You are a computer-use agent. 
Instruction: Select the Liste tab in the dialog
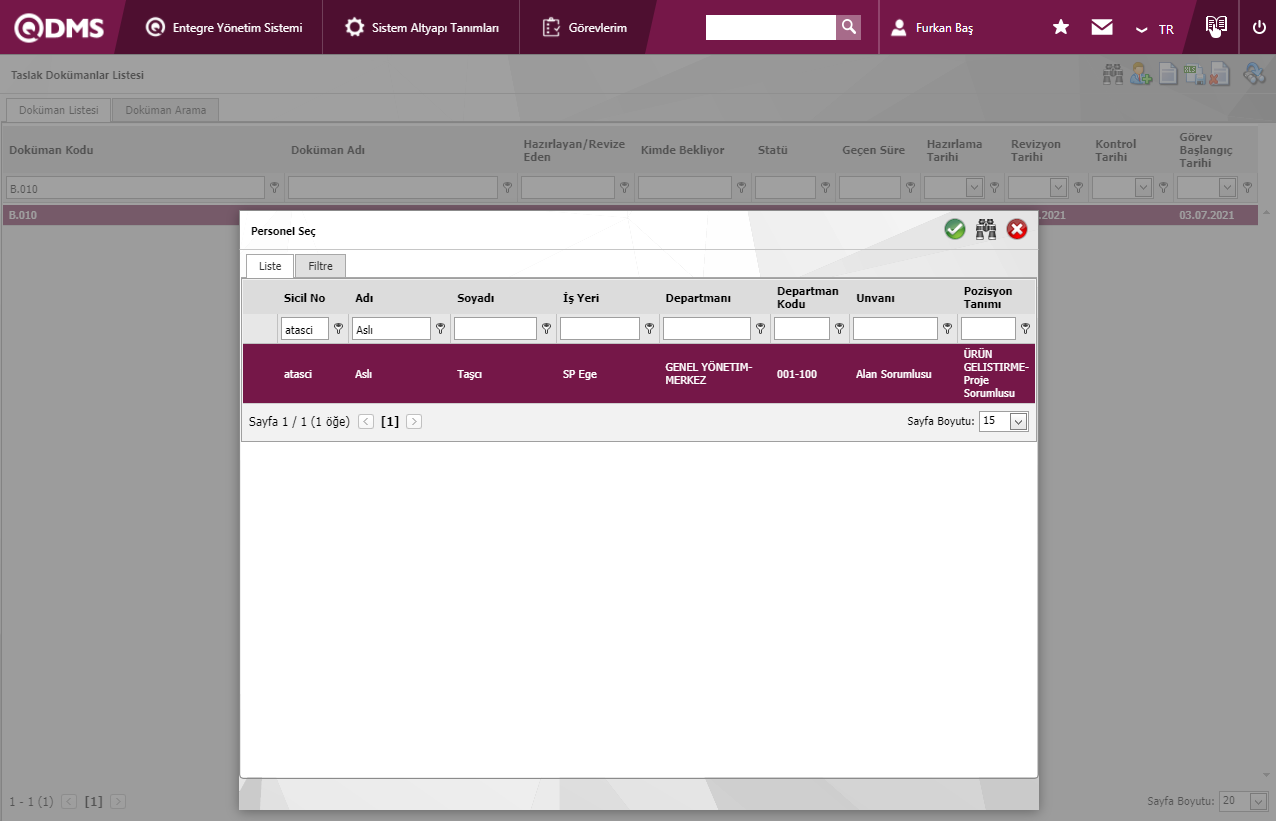[x=270, y=266]
